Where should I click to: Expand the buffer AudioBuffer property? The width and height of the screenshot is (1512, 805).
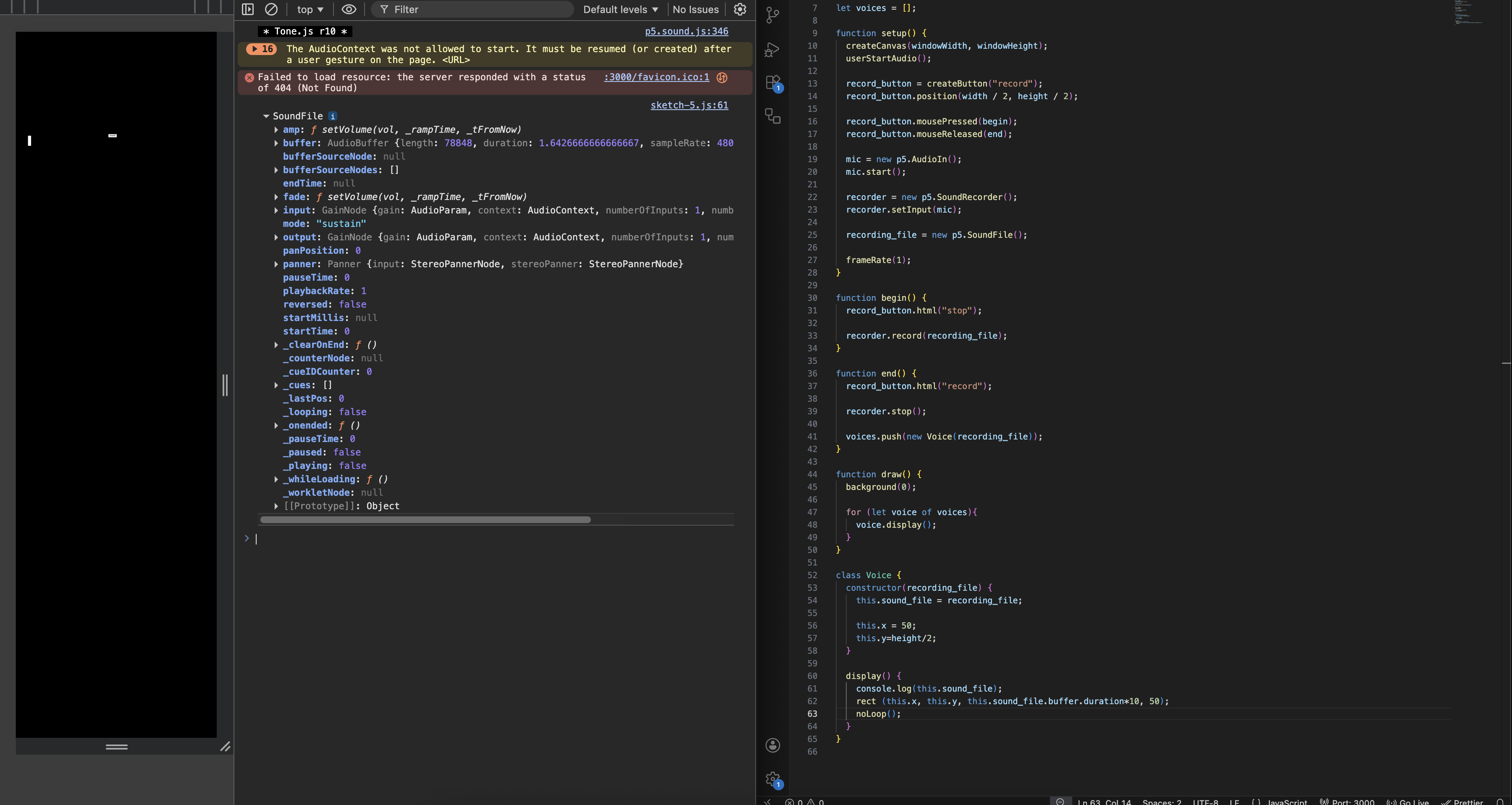pos(276,143)
